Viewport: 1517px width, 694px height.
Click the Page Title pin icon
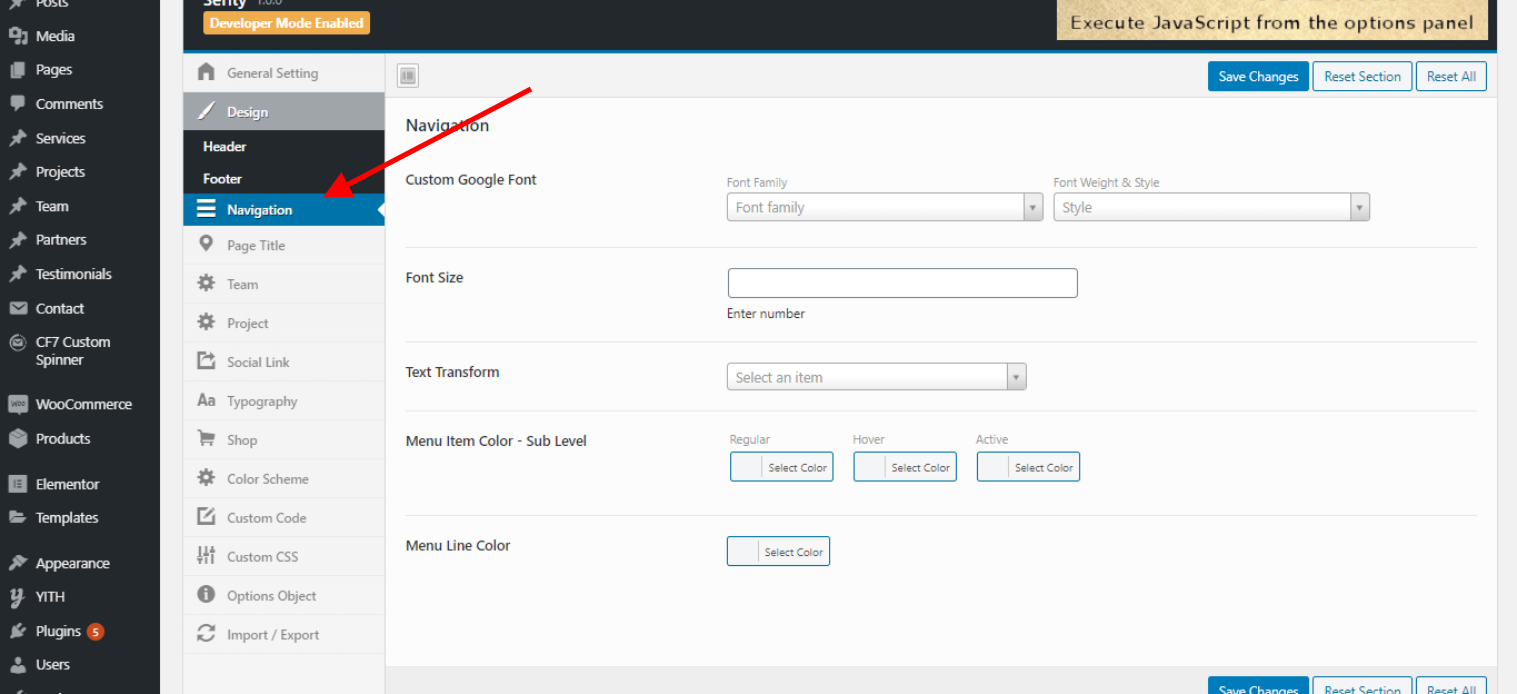click(207, 244)
